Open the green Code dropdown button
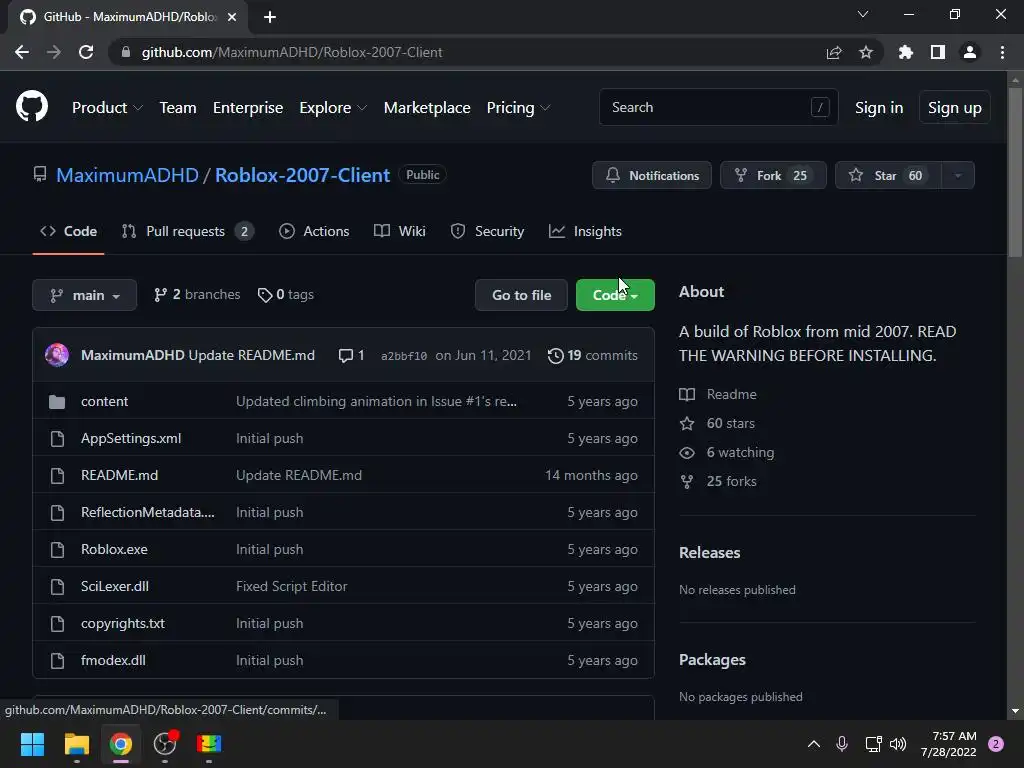 coord(615,295)
